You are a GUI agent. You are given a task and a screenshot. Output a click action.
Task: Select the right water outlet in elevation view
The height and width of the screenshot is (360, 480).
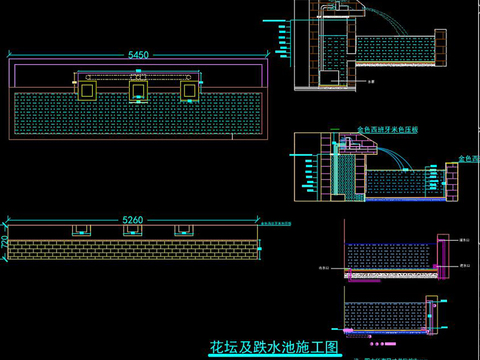[x=184, y=230]
